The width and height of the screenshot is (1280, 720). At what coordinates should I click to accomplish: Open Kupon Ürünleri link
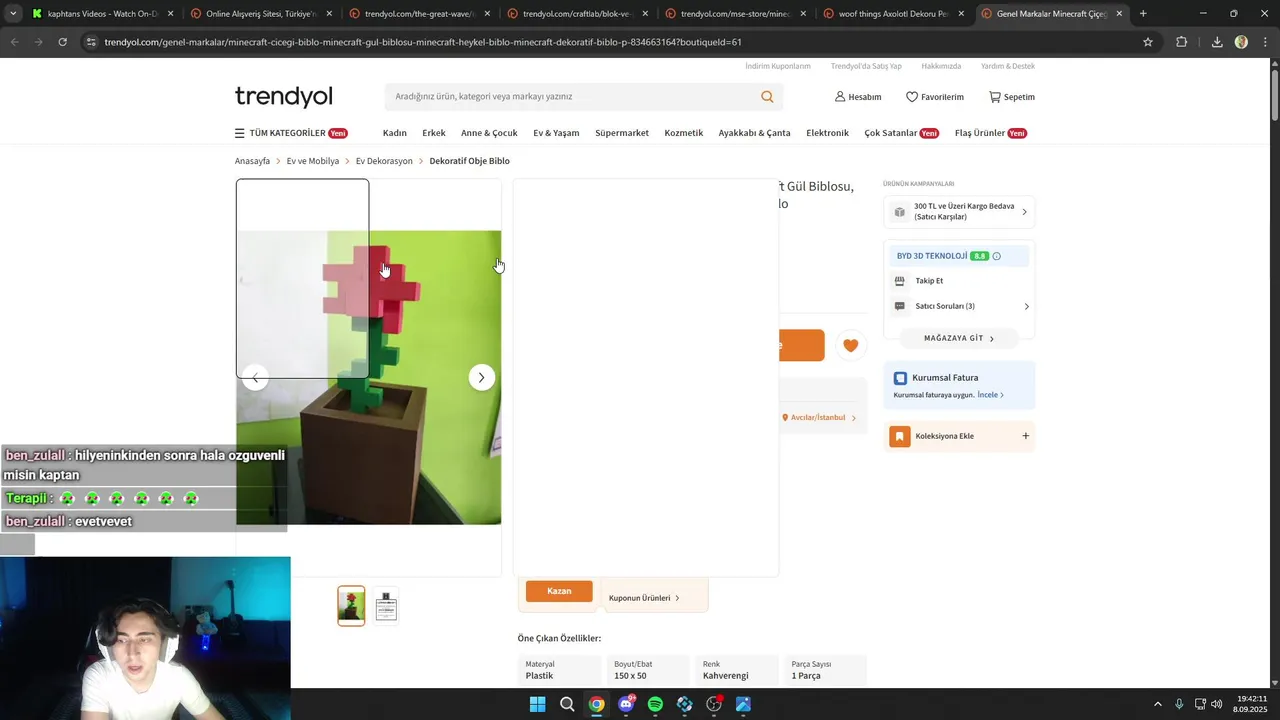click(x=644, y=598)
